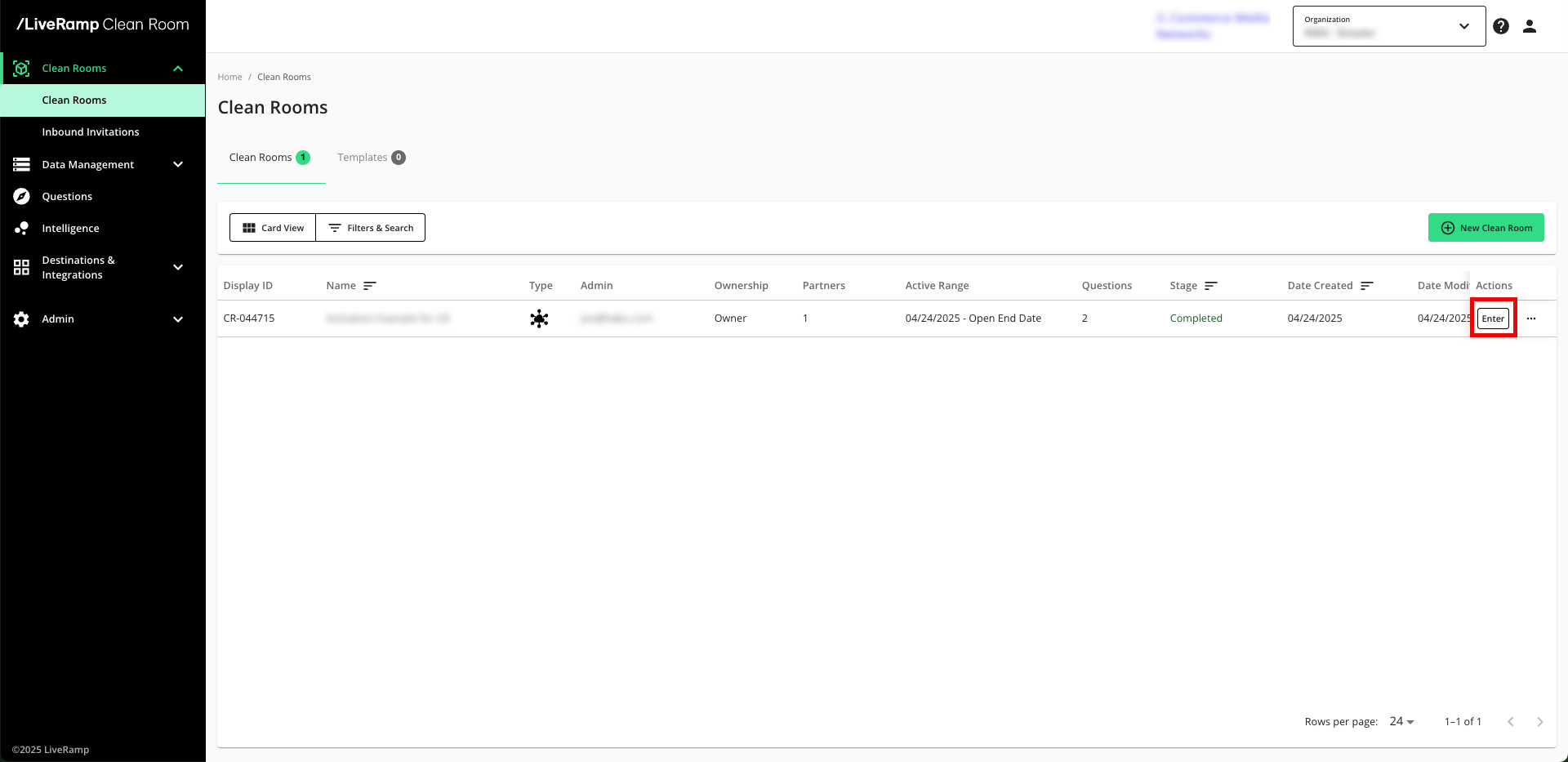Switch to Card View
The height and width of the screenshot is (762, 1568).
[273, 228]
